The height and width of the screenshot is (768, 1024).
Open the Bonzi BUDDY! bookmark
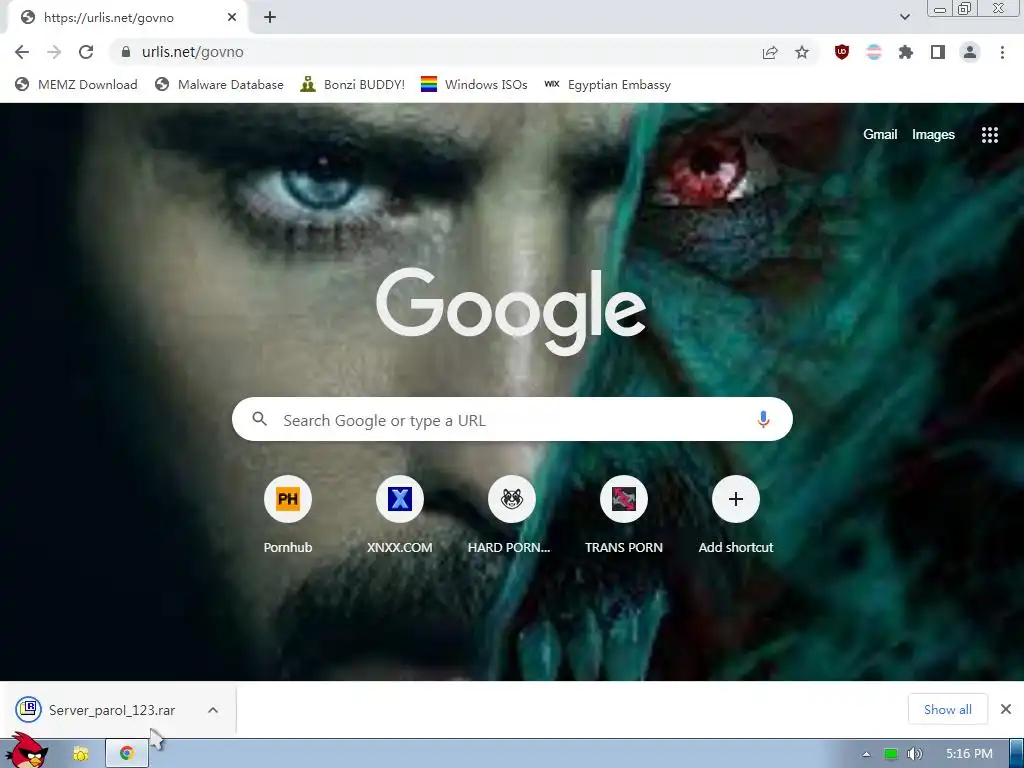click(x=353, y=85)
